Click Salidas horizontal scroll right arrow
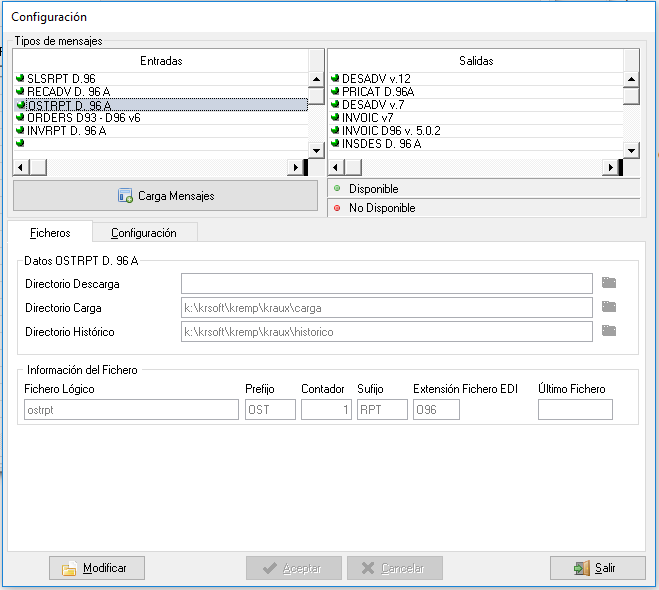The width and height of the screenshot is (659, 590). [610, 167]
